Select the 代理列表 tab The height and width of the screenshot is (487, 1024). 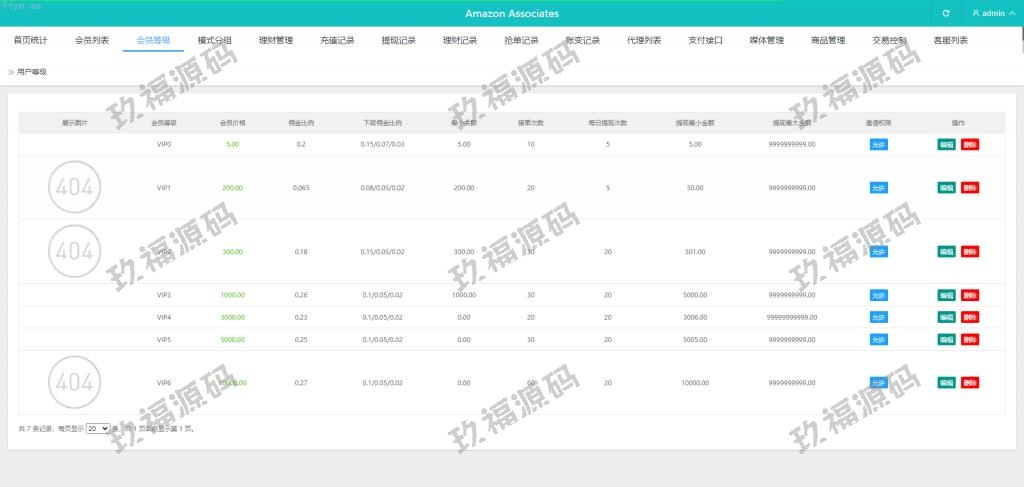[644, 41]
